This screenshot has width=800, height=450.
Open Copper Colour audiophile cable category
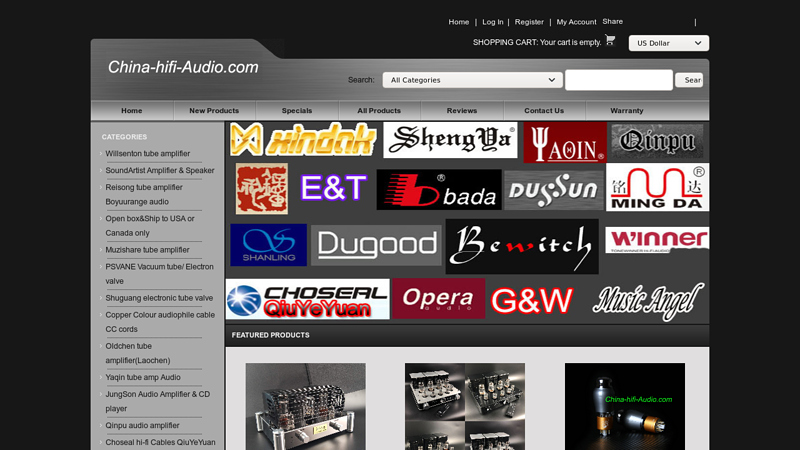160,322
